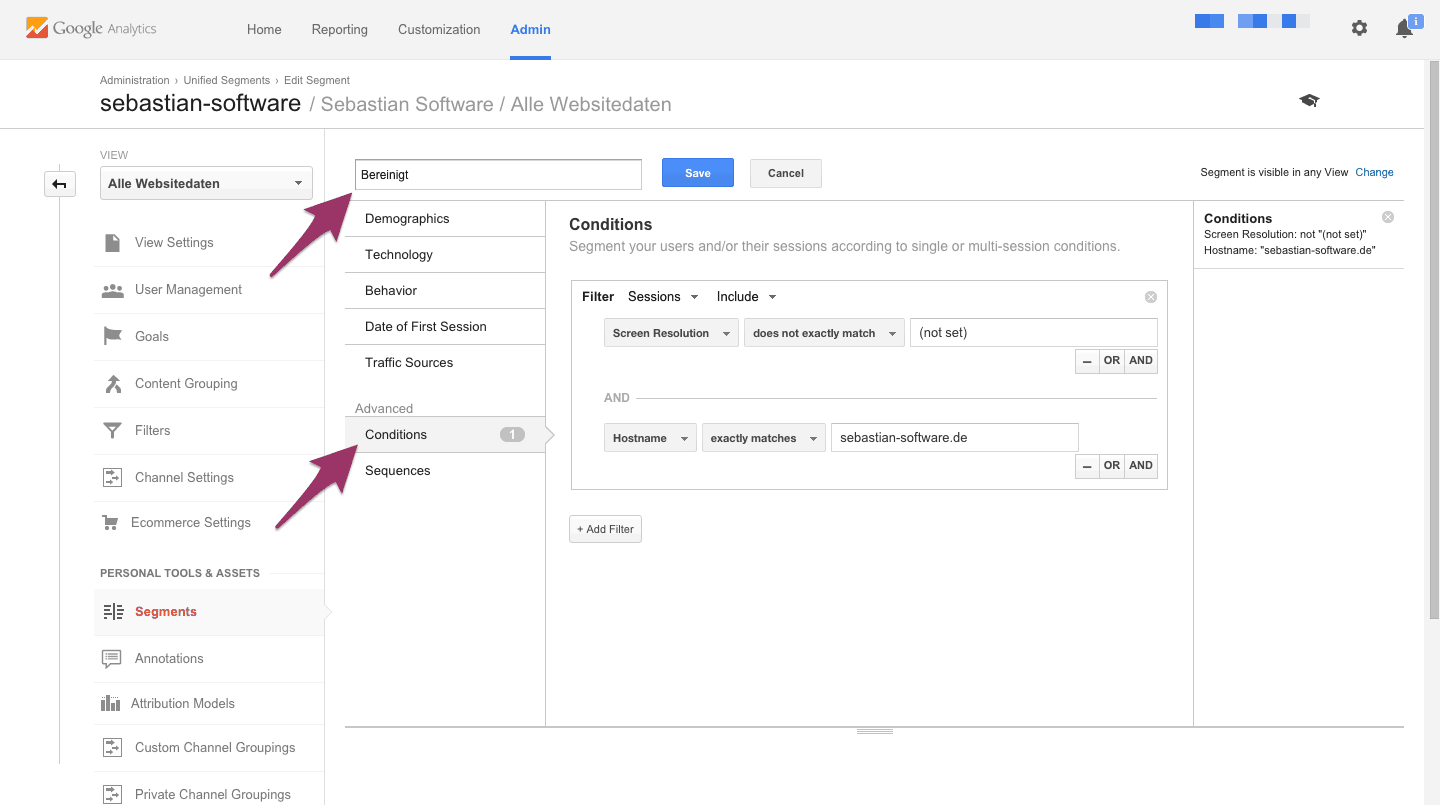Open the settings gear icon
The image size is (1440, 805).
pos(1359,28)
